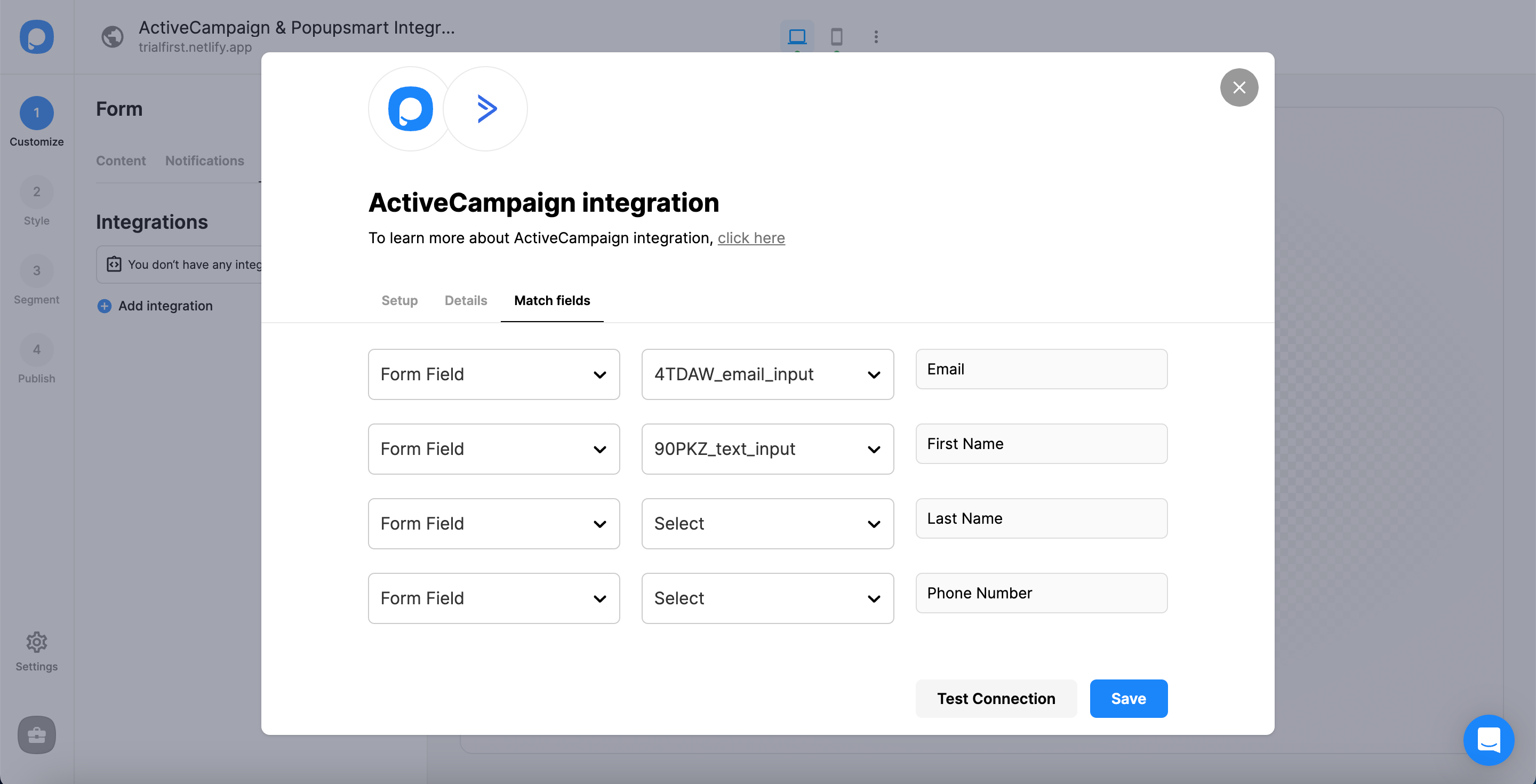Close the ActiveCampaign integration modal
The image size is (1536, 784).
[1238, 87]
